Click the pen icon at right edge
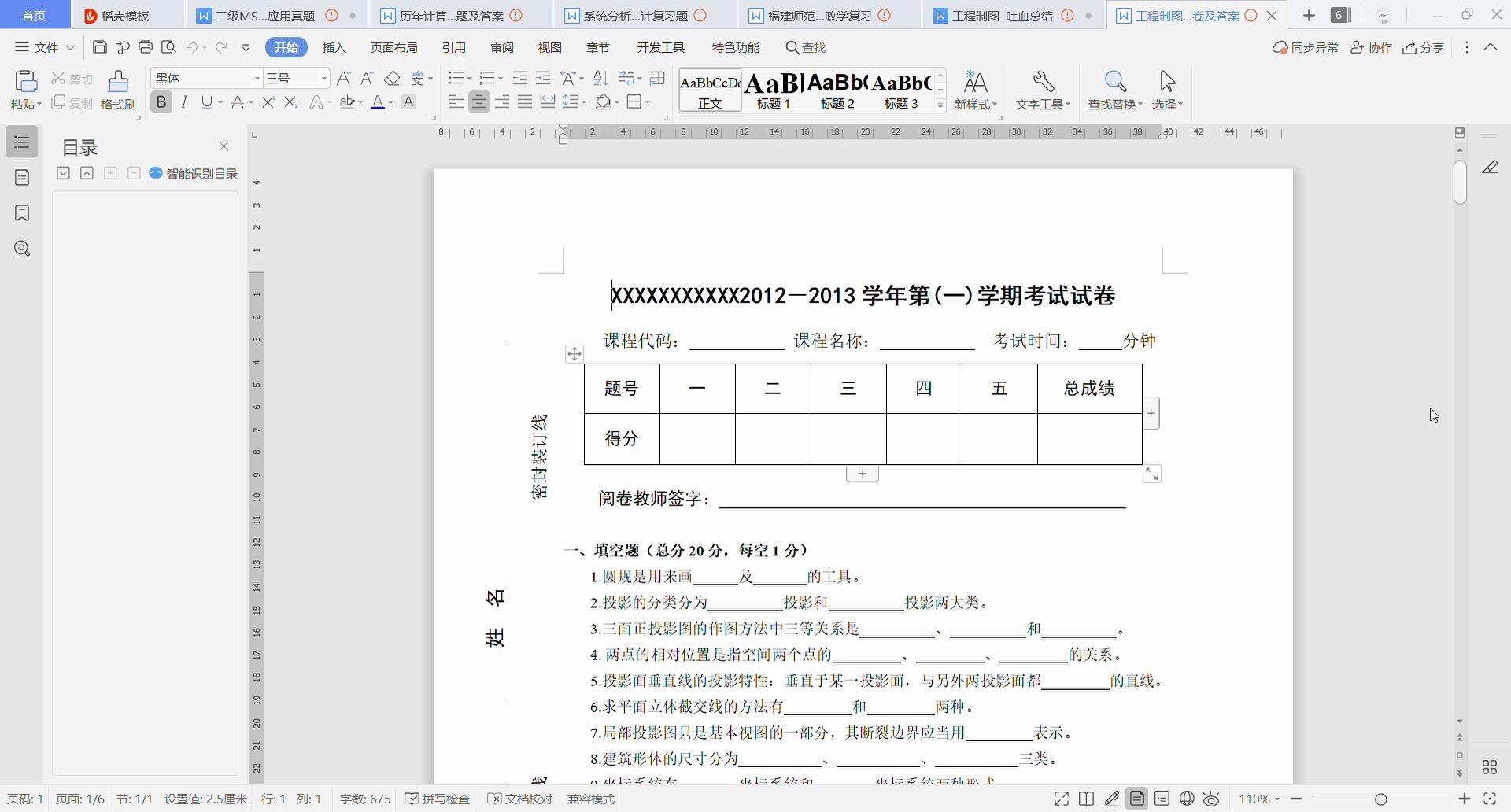 [x=1490, y=168]
